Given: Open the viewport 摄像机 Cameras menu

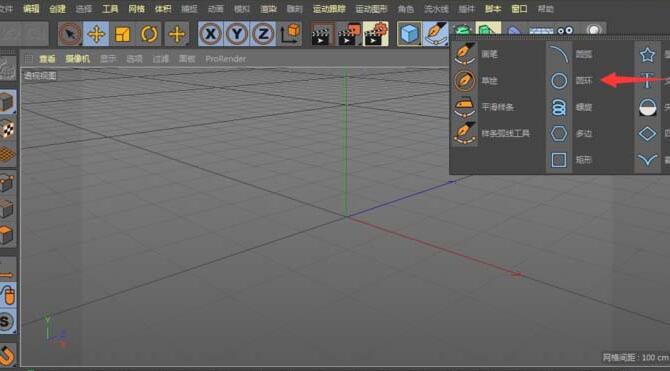Looking at the screenshot, I should pyautogui.click(x=77, y=59).
